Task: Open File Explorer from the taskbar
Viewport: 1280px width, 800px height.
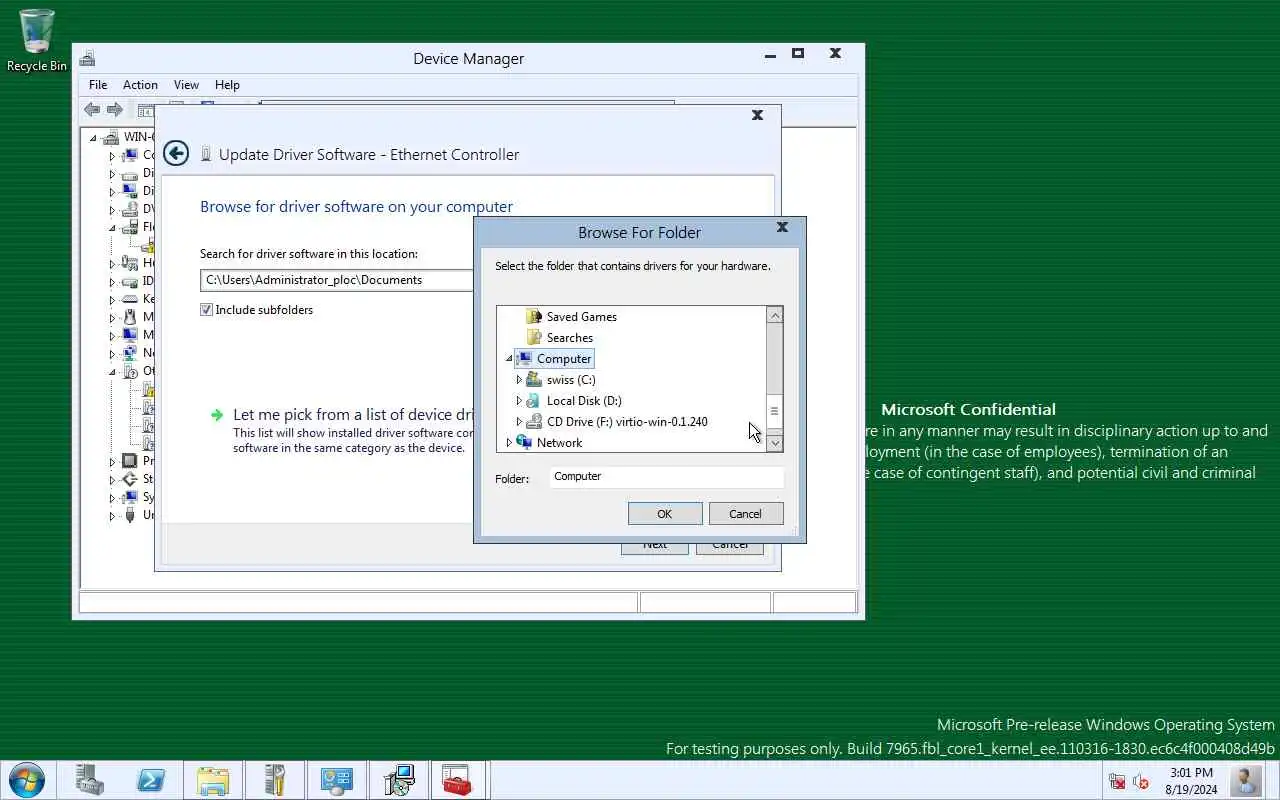Action: point(213,780)
